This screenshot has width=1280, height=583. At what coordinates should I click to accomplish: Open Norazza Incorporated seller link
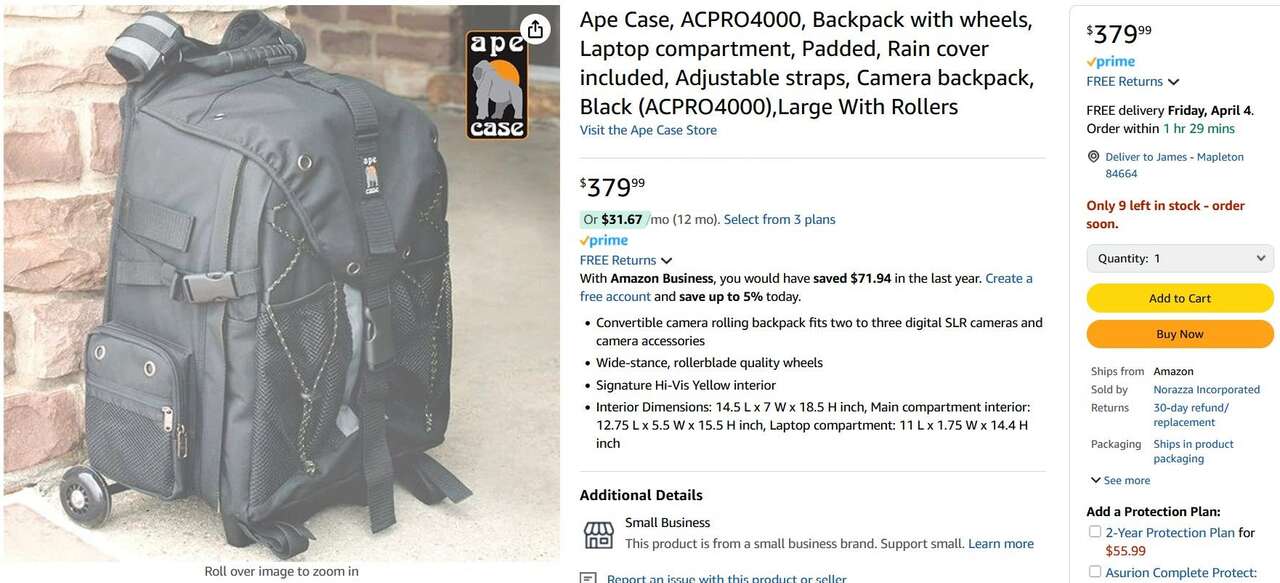1206,390
